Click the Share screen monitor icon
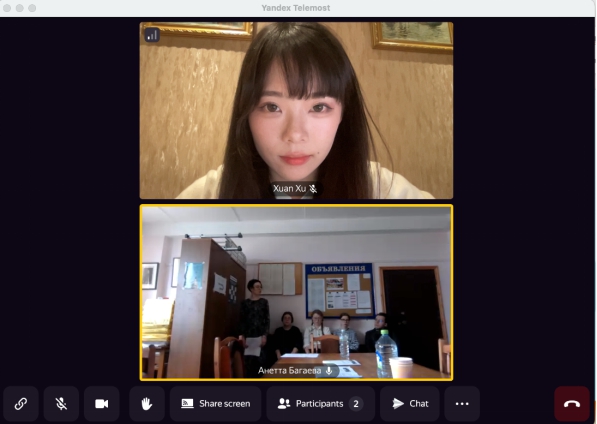The width and height of the screenshot is (597, 424). tap(187, 403)
